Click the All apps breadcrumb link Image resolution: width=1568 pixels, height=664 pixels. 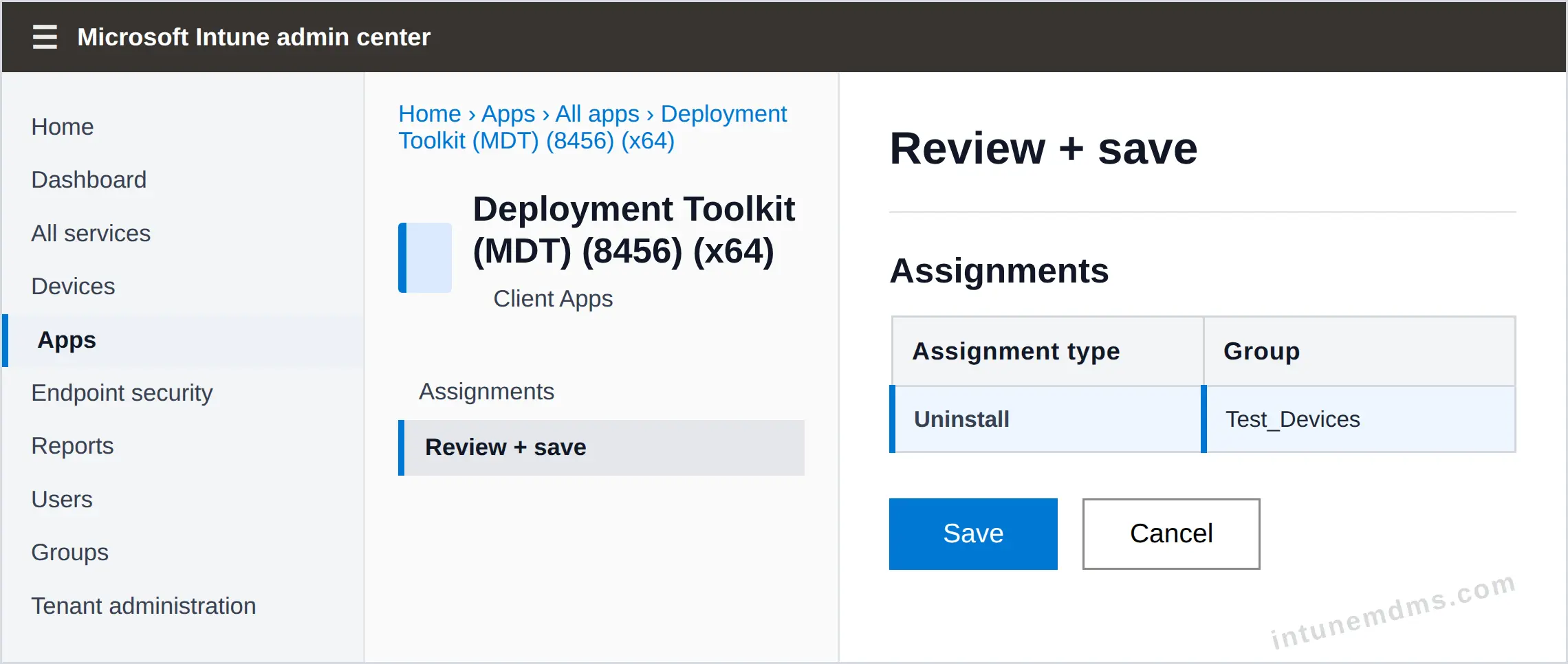click(x=598, y=113)
